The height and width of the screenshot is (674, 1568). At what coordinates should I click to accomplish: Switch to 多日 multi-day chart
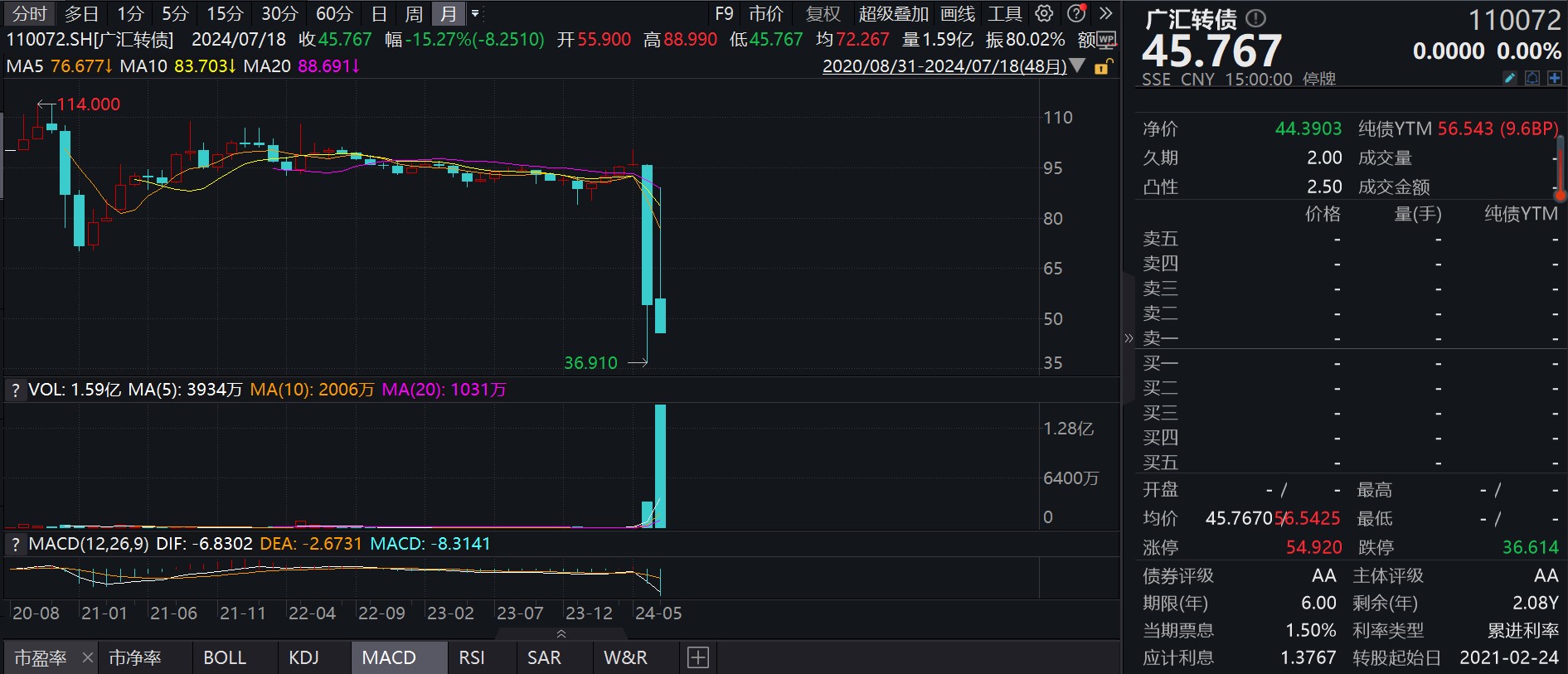click(81, 13)
